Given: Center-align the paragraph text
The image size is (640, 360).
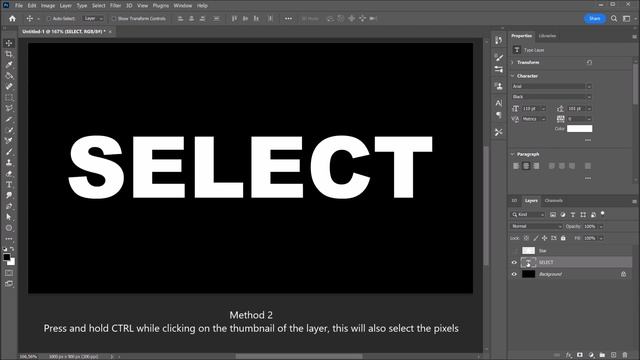Looking at the screenshot, I should [526, 166].
